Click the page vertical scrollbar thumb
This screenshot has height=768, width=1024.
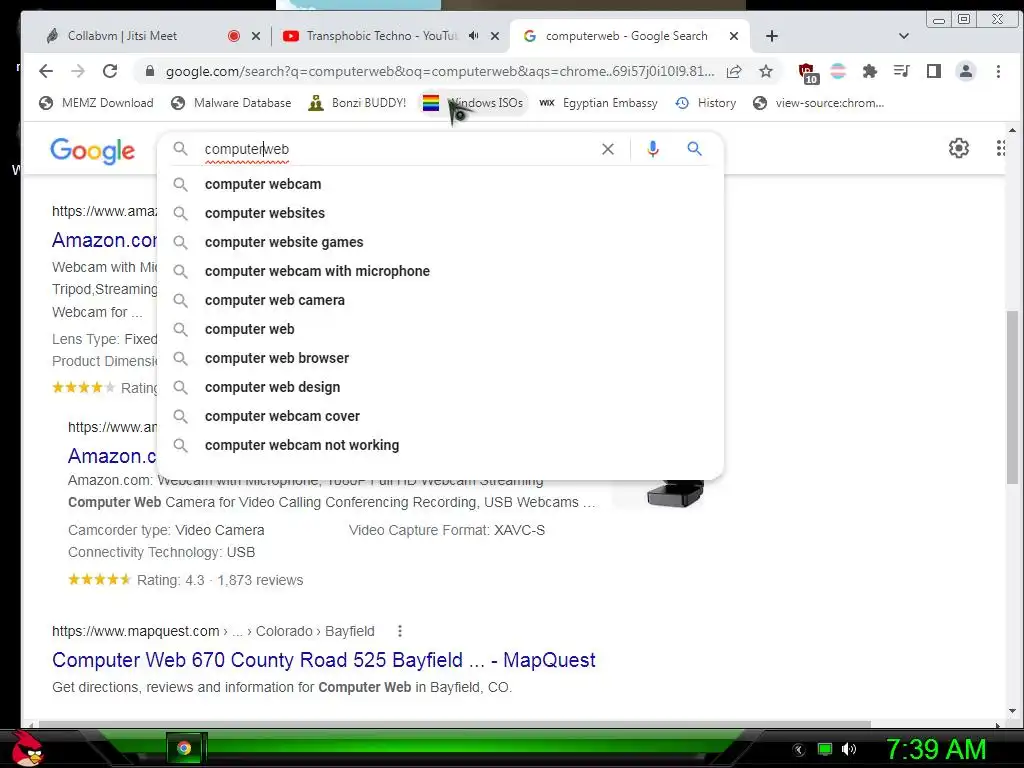click(1012, 397)
